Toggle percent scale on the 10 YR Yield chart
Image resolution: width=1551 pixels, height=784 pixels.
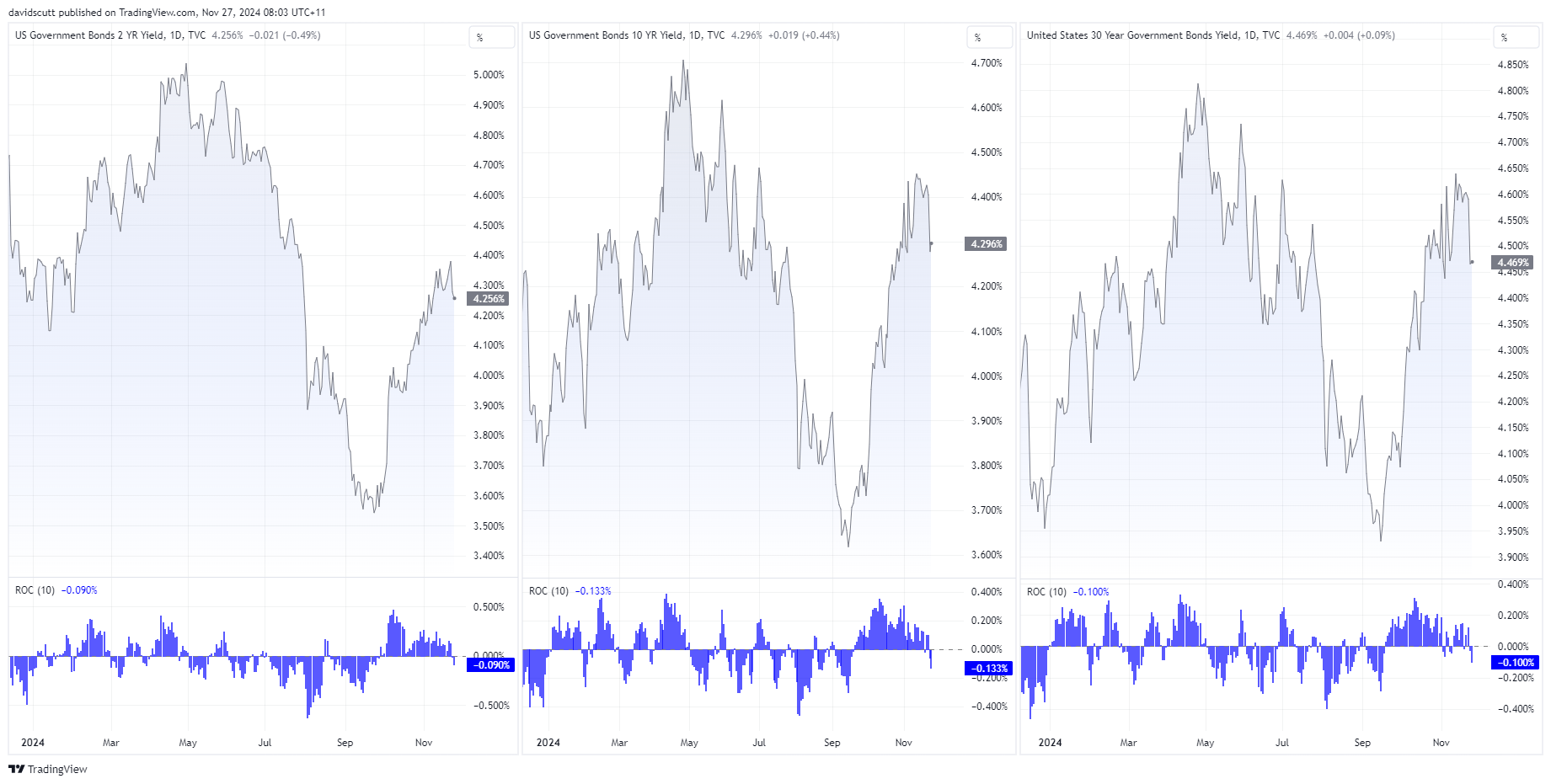coord(990,37)
